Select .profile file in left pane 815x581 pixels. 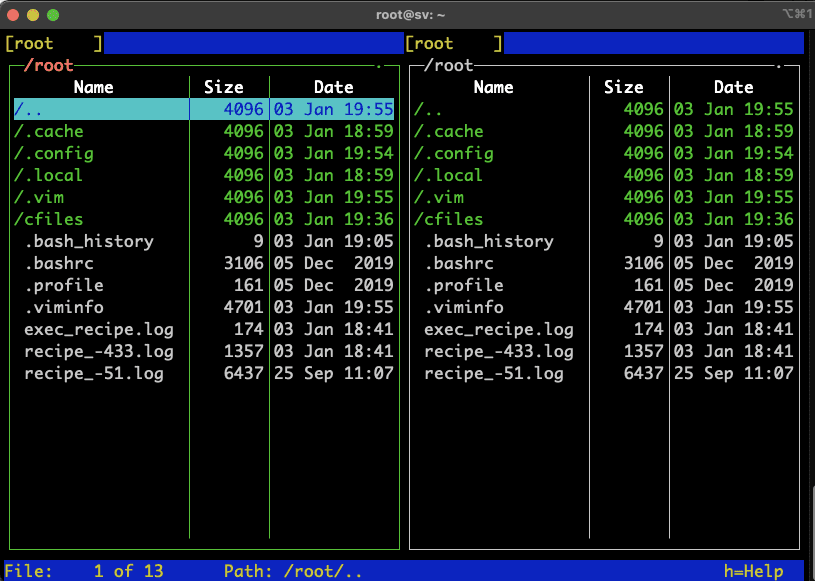pyautogui.click(x=204, y=285)
